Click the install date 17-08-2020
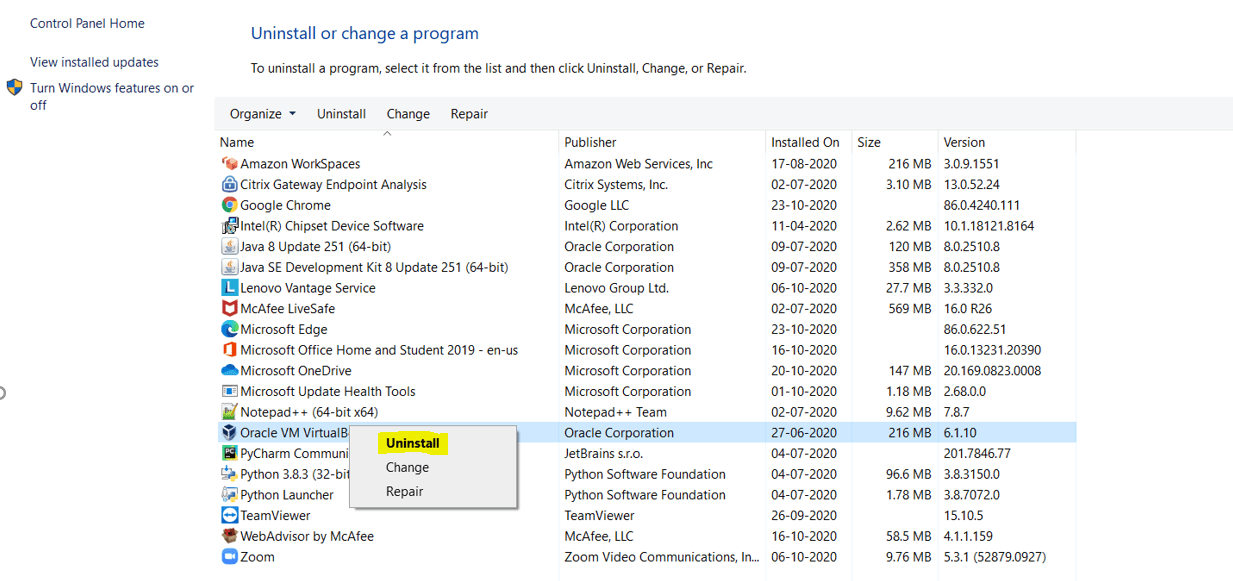The height and width of the screenshot is (581, 1233). 804,164
